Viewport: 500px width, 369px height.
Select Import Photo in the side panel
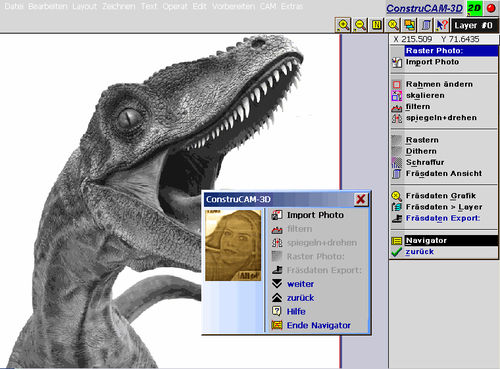(432, 62)
